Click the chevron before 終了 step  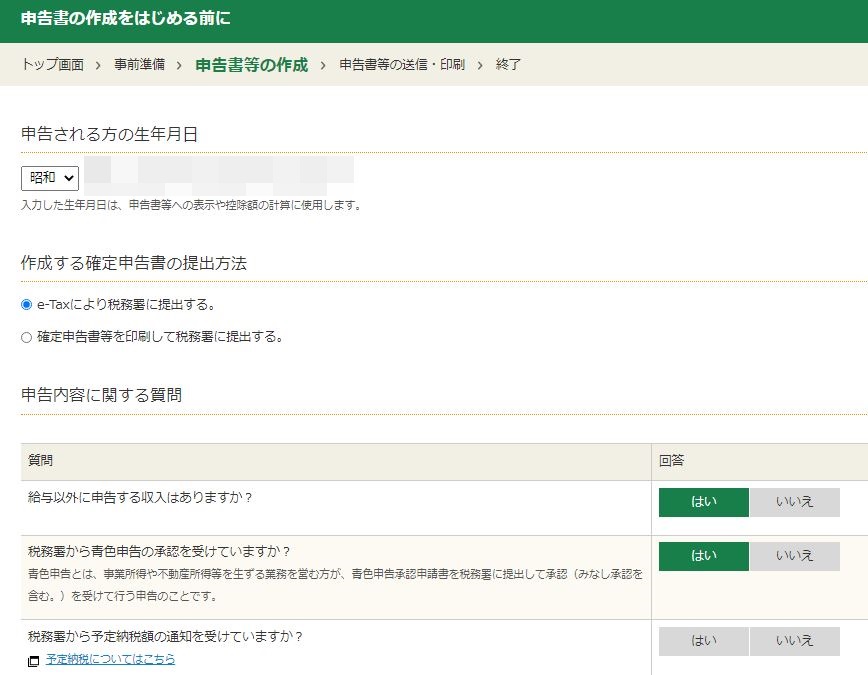point(480,65)
